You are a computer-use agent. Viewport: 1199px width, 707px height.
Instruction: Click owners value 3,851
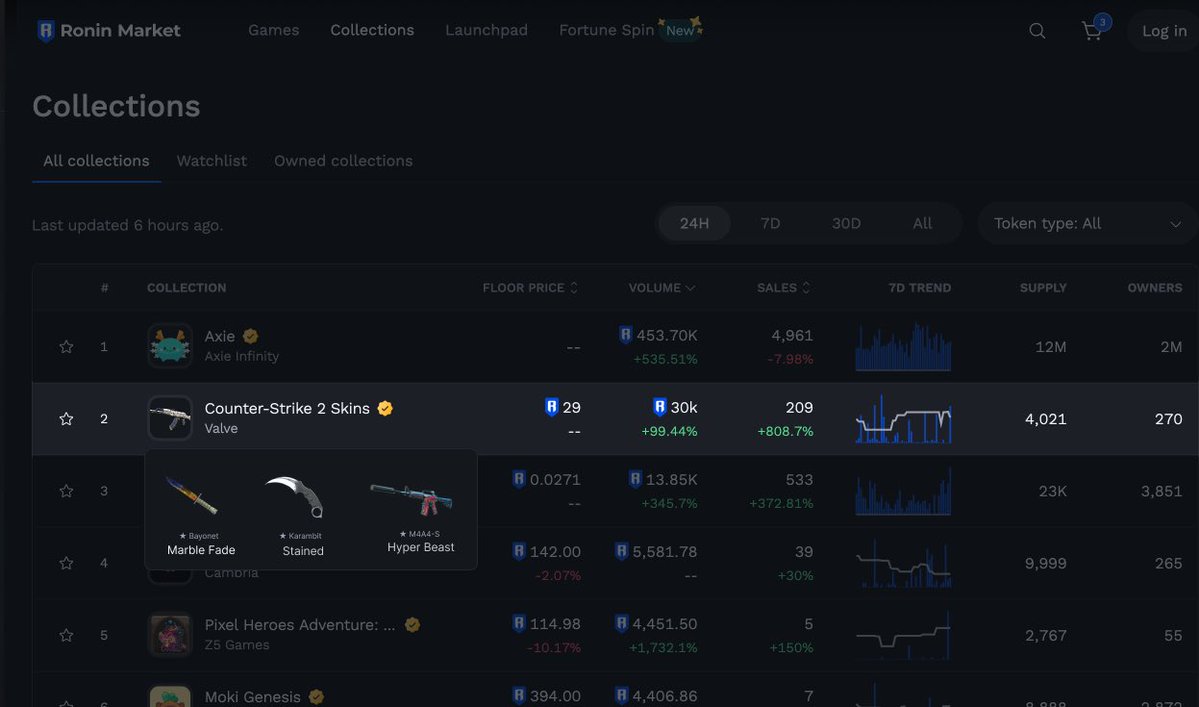(1162, 491)
